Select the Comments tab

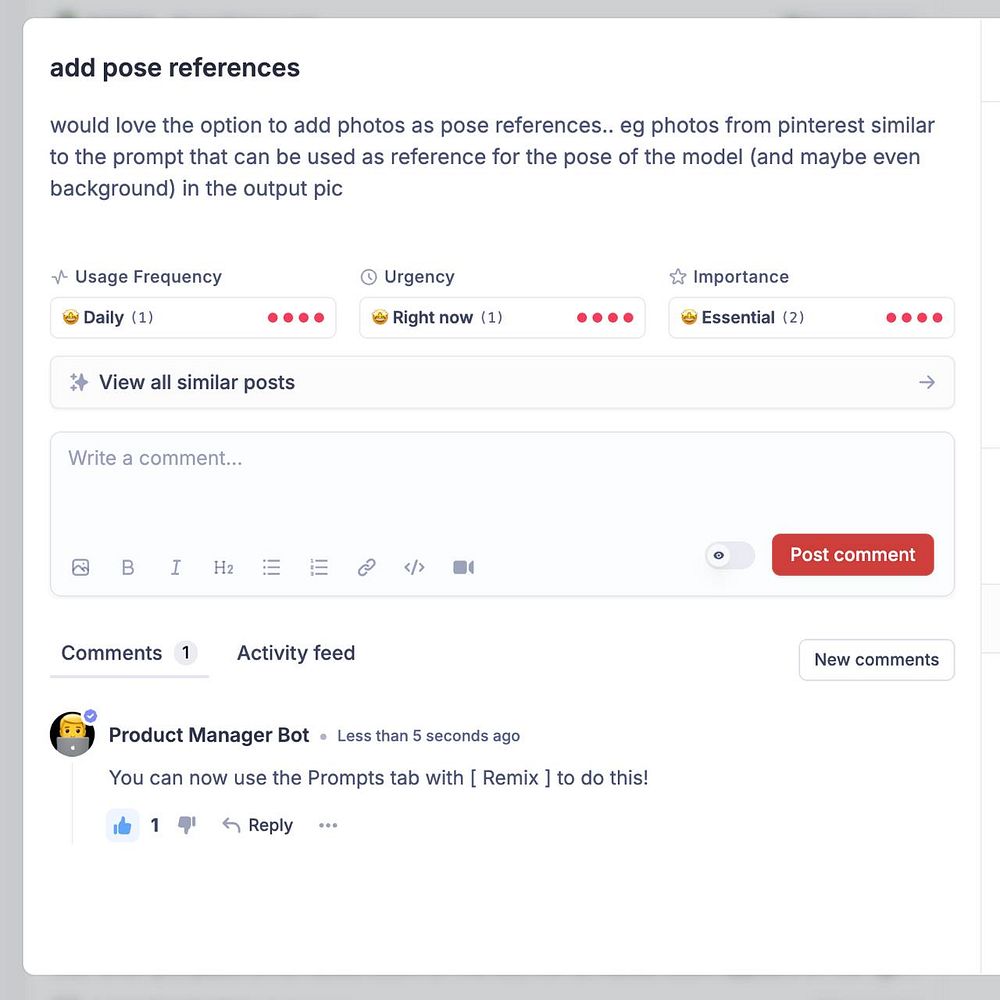click(x=112, y=653)
